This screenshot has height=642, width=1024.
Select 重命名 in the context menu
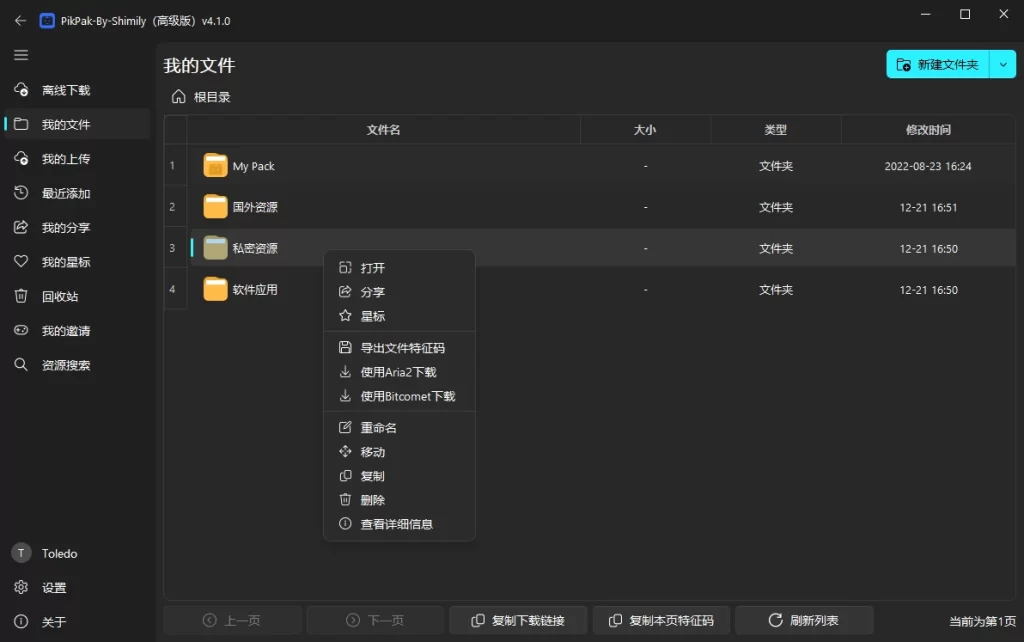point(378,428)
